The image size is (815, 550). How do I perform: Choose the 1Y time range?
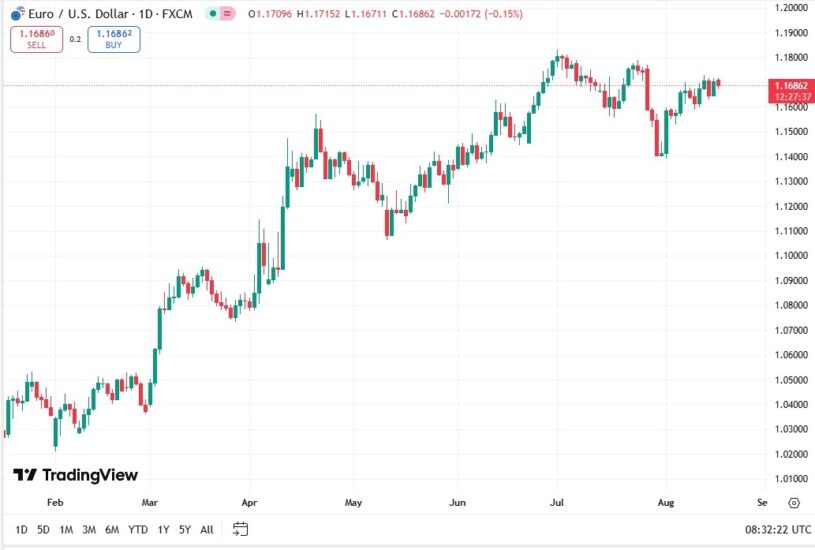(163, 529)
